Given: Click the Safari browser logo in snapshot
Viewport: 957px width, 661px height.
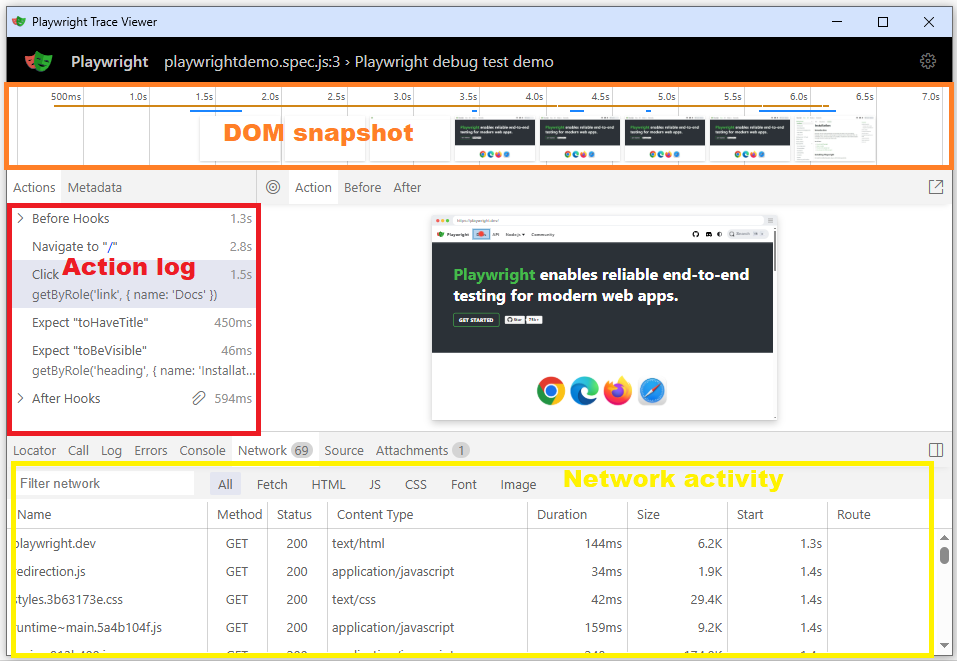Looking at the screenshot, I should (x=652, y=391).
